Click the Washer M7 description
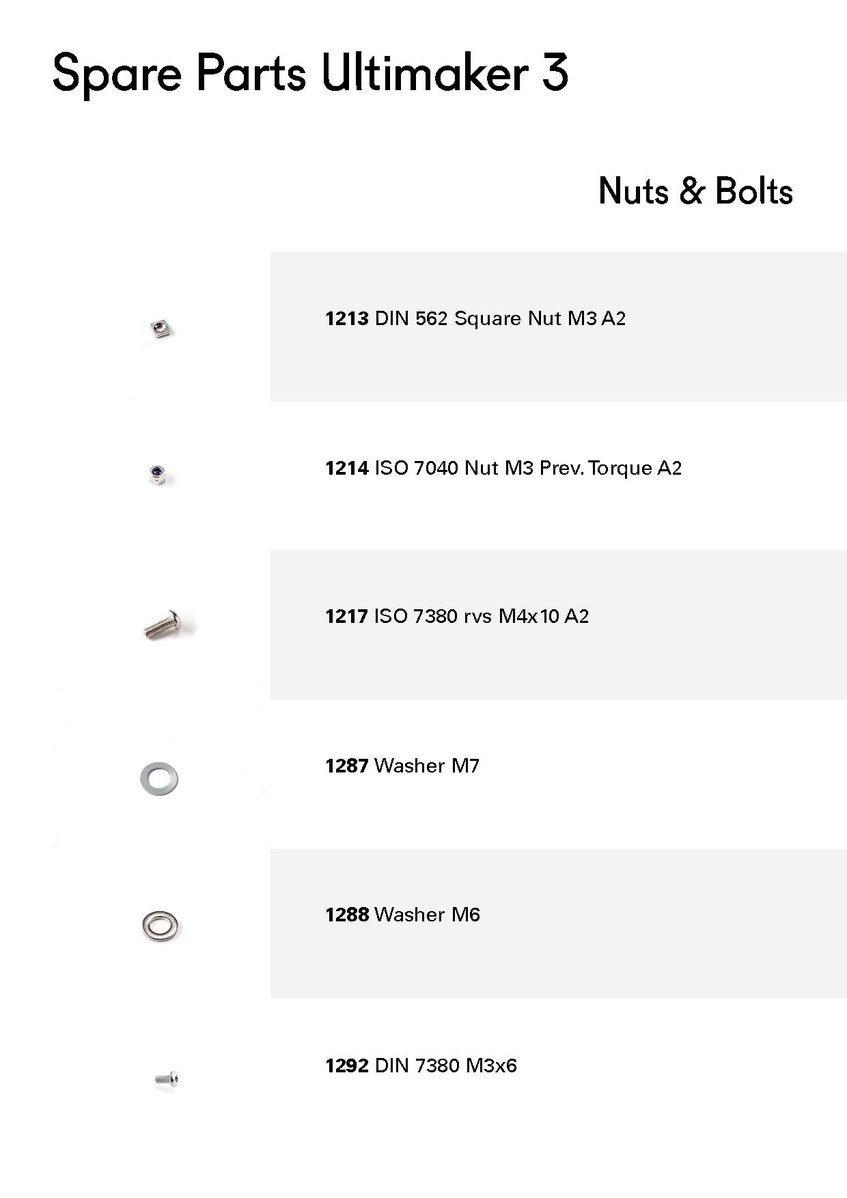 (x=427, y=766)
